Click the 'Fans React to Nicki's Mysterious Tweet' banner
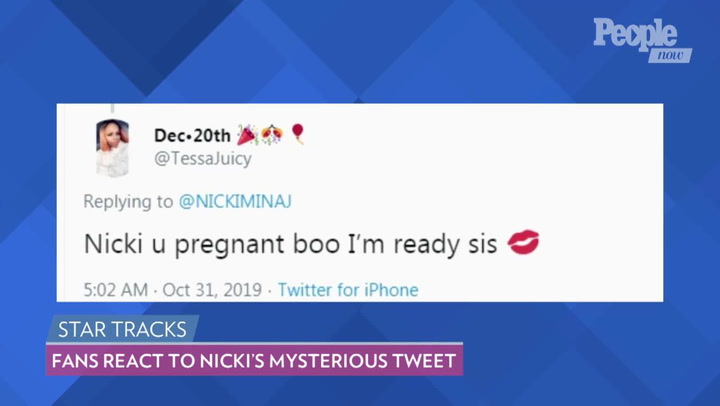This screenshot has width=720, height=406. (254, 361)
